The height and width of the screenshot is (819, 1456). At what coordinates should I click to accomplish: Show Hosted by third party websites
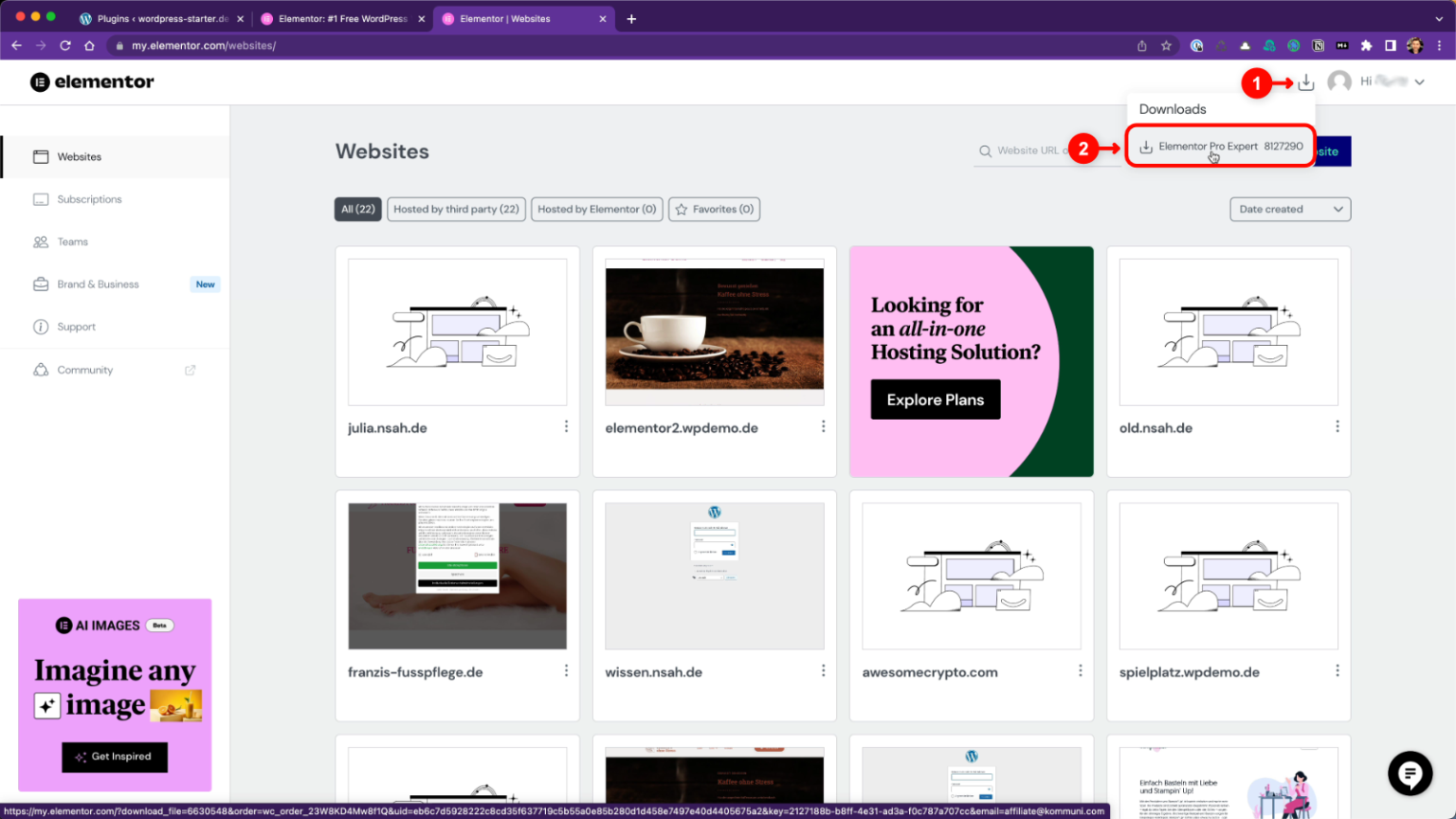click(x=456, y=209)
